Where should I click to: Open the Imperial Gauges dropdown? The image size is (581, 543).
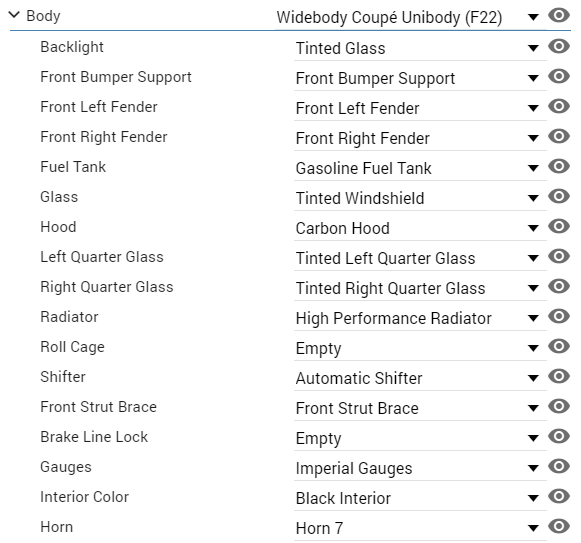pyautogui.click(x=420, y=468)
